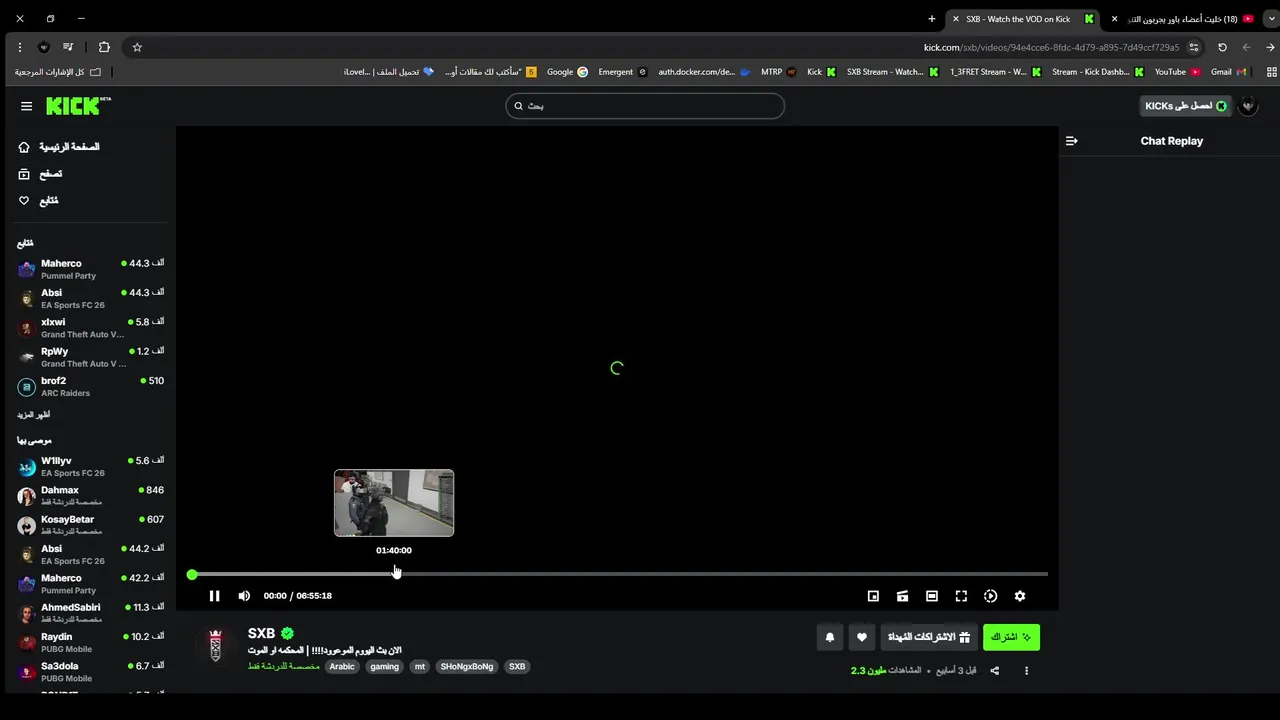Follow SXB with the heart button

click(862, 637)
